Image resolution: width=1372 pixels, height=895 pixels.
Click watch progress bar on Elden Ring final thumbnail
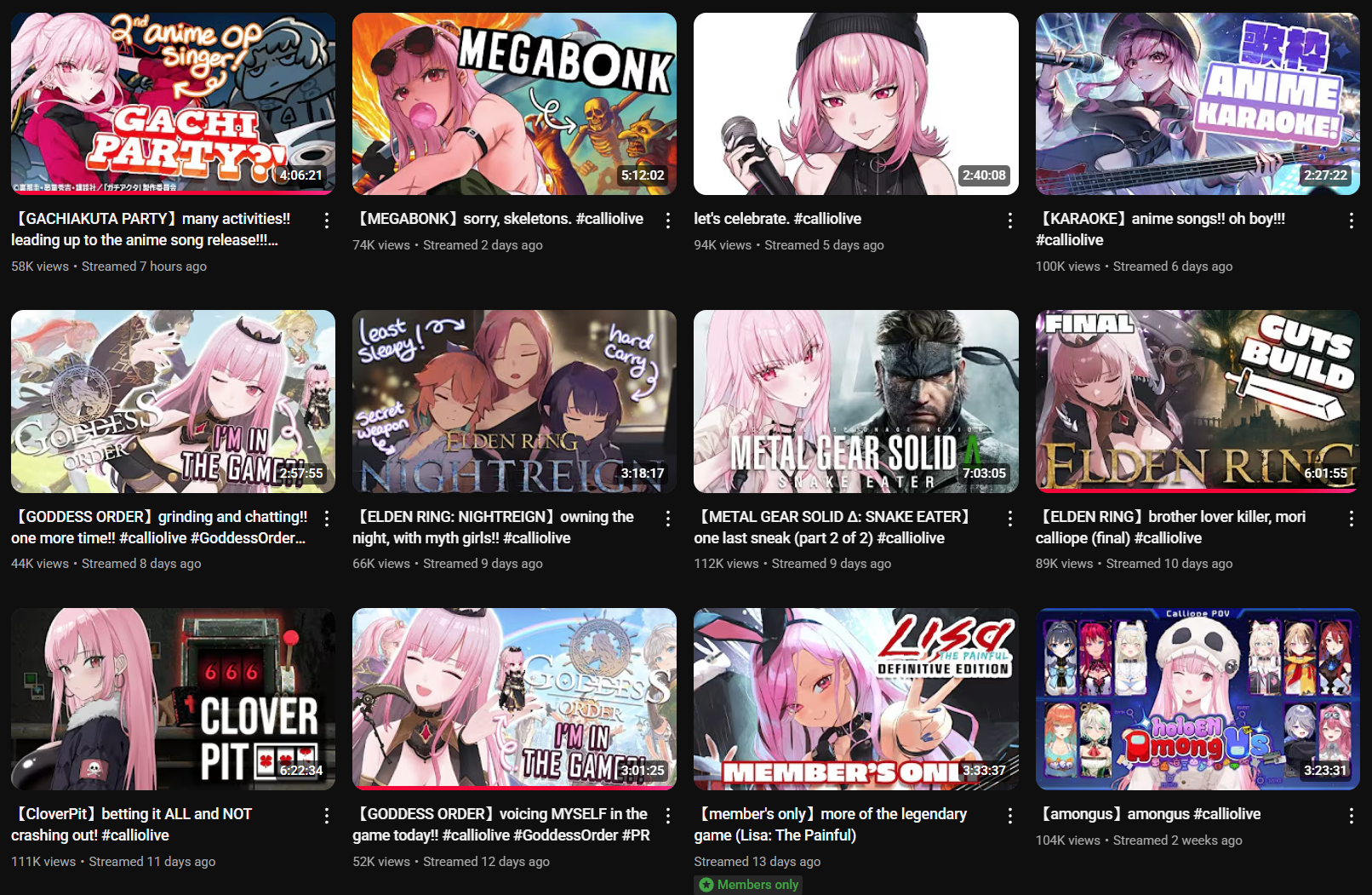1198,491
